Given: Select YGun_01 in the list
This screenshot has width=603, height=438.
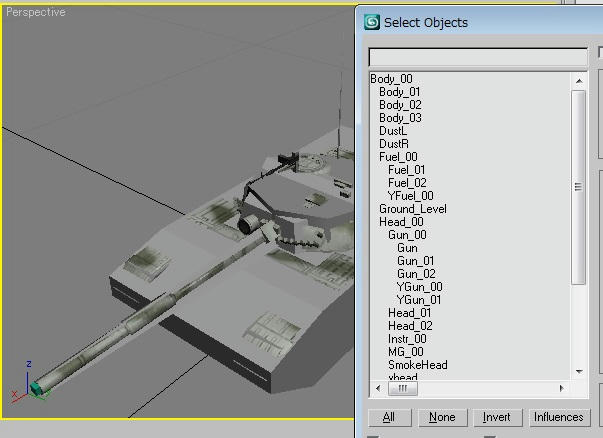Looking at the screenshot, I should pos(419,300).
